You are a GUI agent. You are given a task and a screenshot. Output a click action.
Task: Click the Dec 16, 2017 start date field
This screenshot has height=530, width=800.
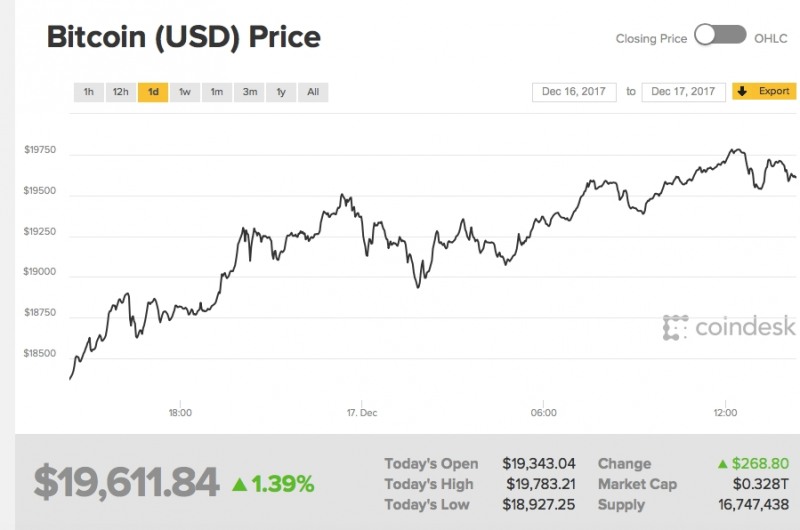tap(576, 92)
